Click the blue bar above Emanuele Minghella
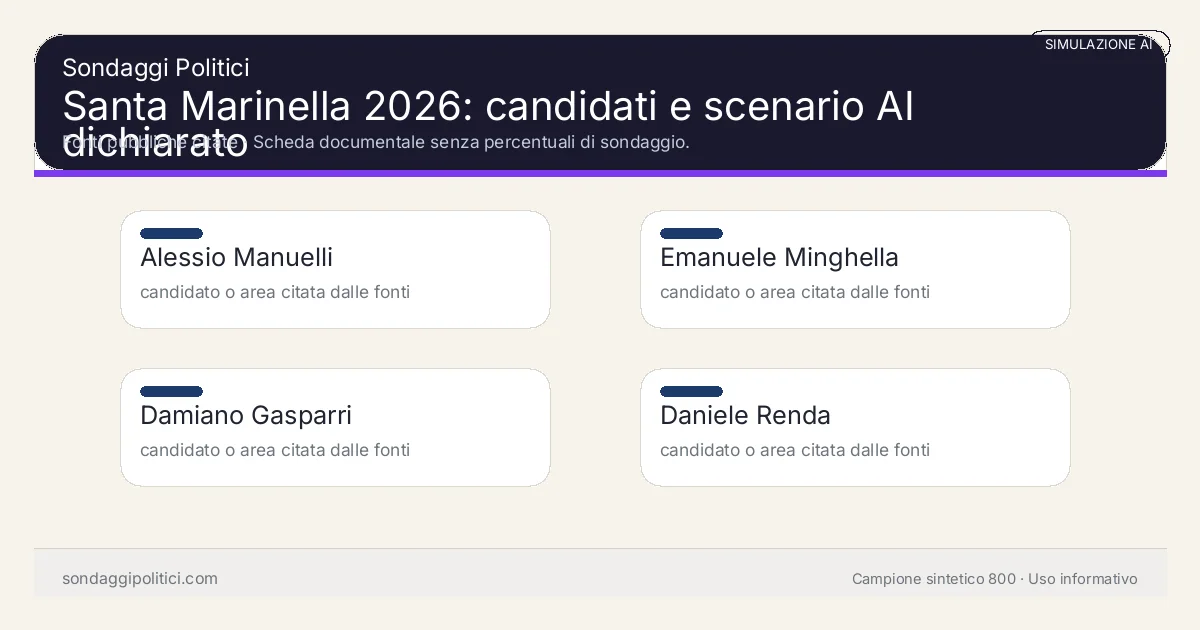 691,233
